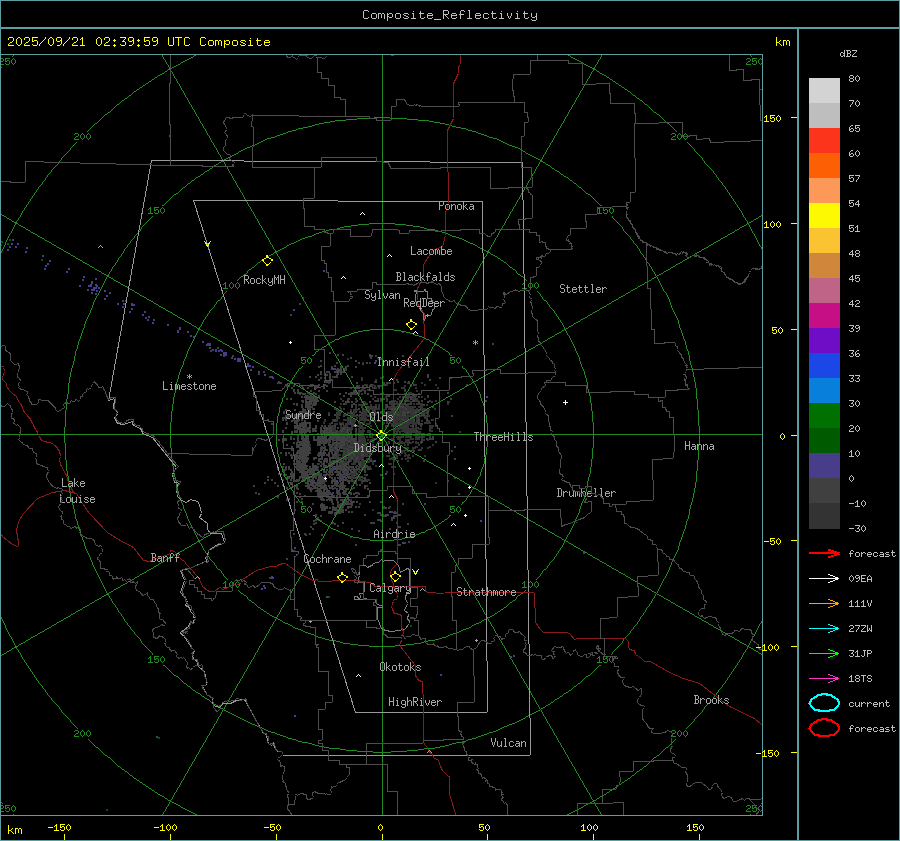
Task: Click the orange 111V arrow icon
Action: tap(823, 603)
